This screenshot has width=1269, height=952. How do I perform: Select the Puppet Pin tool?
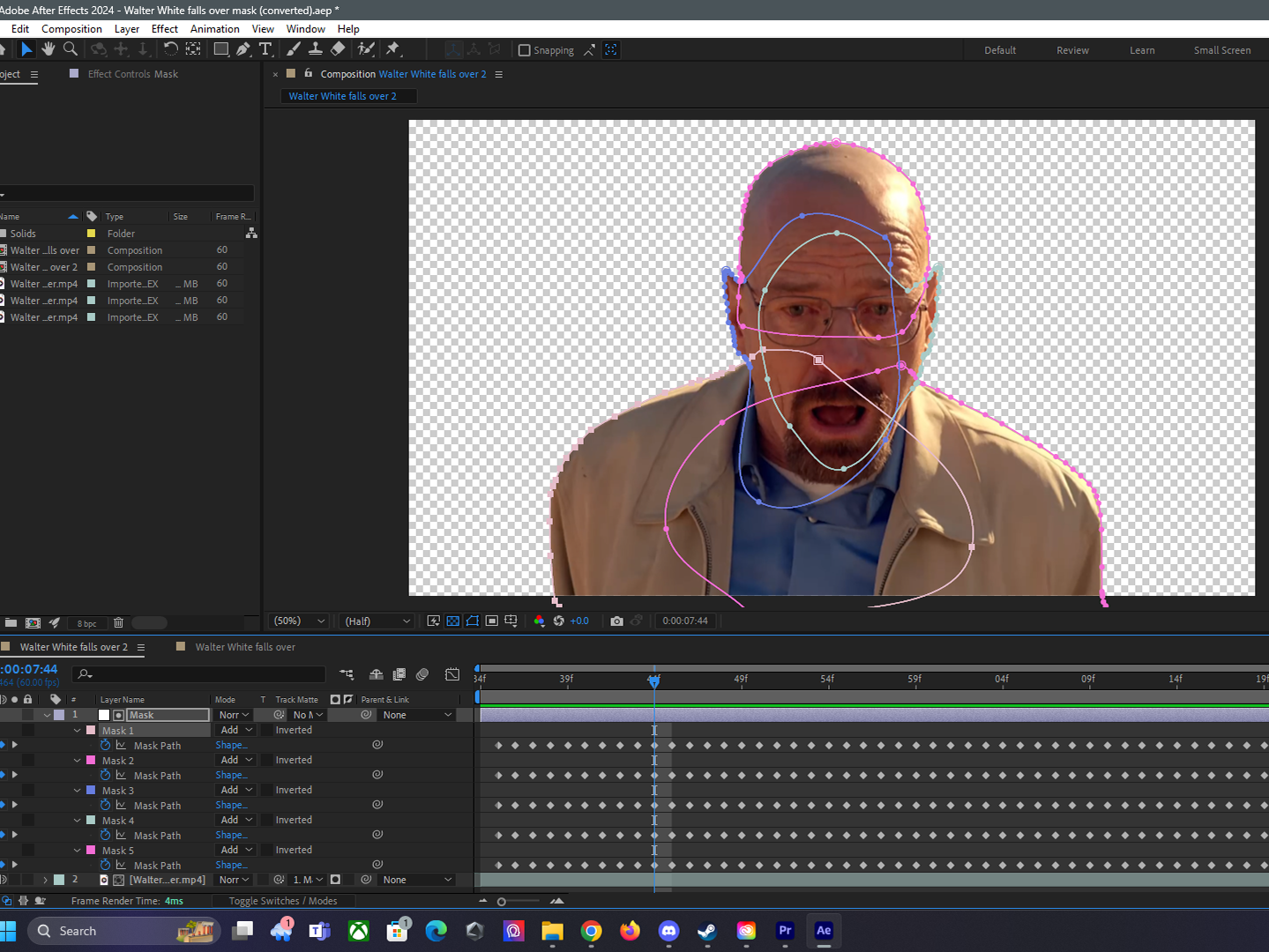click(x=393, y=49)
